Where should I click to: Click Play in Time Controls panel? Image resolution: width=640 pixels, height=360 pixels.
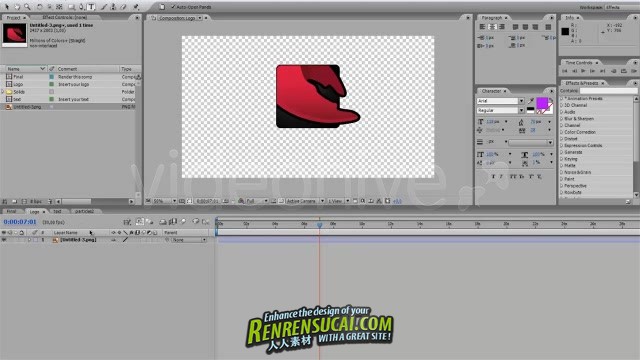click(583, 71)
